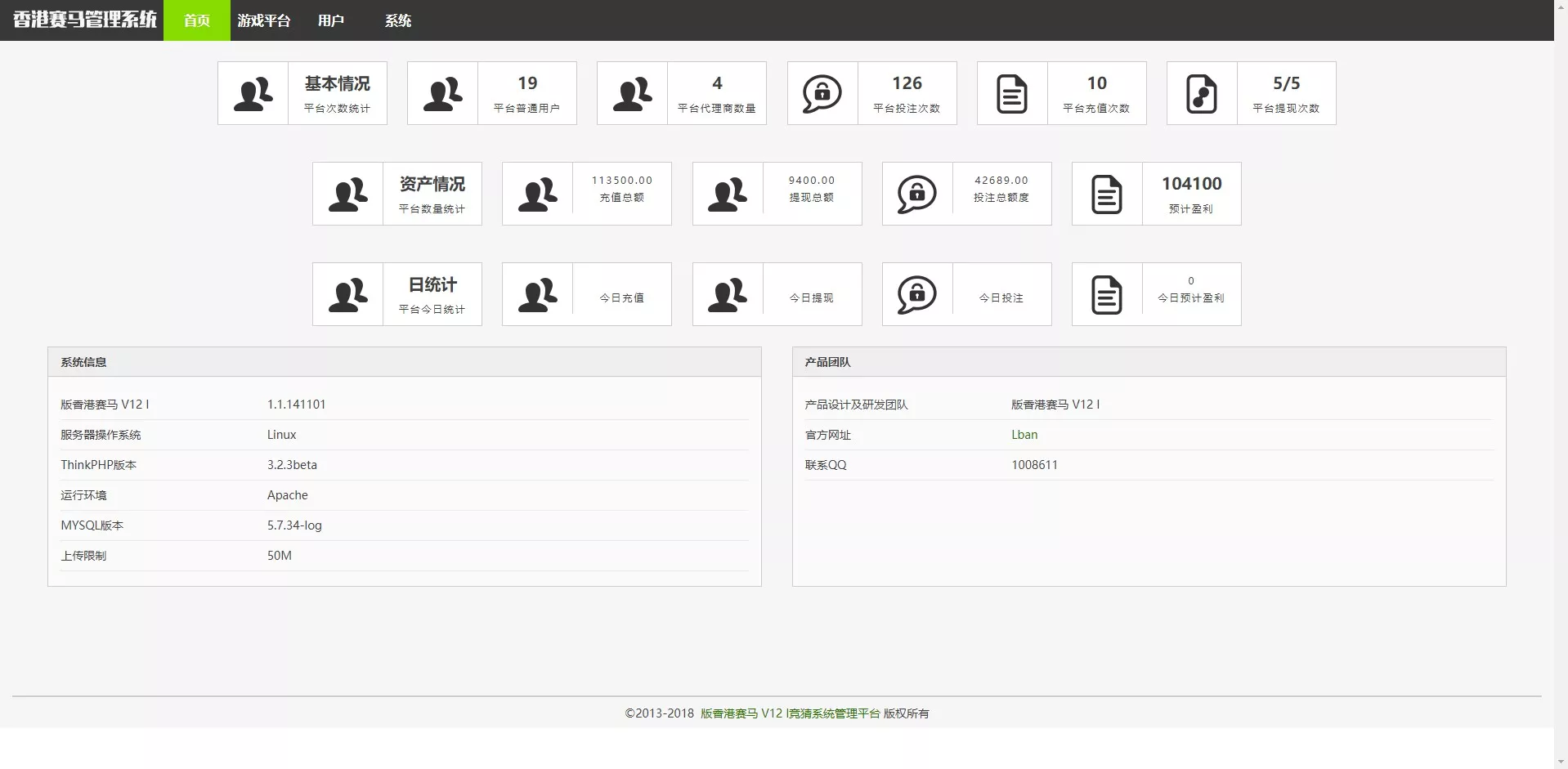Switch to the 首页 tab
This screenshot has height=769, width=1568.
(195, 20)
